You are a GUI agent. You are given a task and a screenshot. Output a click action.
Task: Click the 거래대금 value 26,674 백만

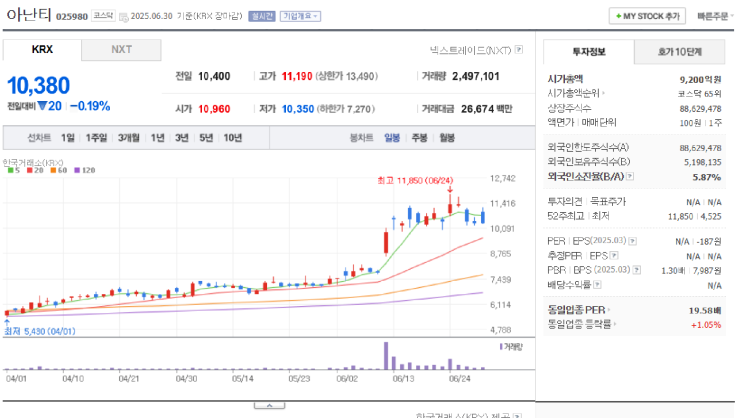click(487, 109)
